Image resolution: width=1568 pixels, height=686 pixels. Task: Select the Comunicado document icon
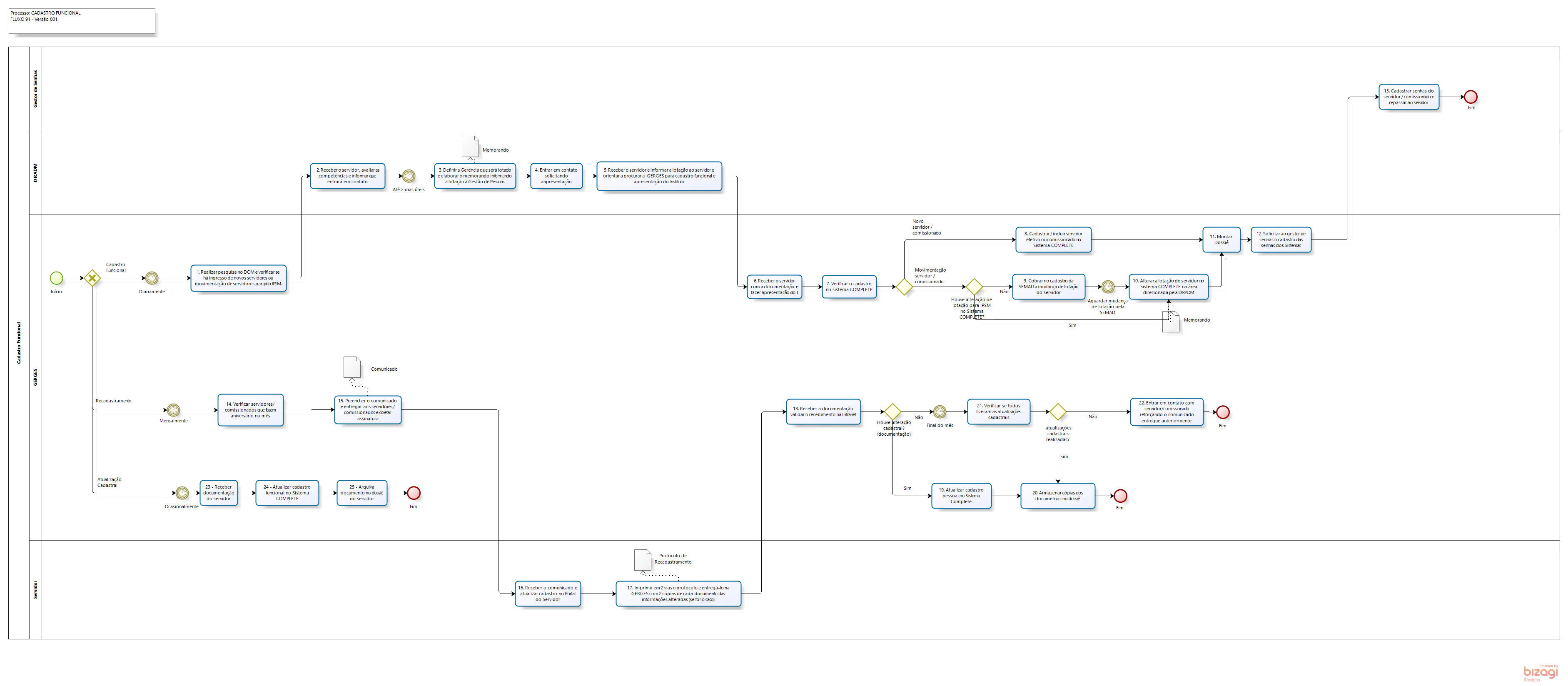352,367
